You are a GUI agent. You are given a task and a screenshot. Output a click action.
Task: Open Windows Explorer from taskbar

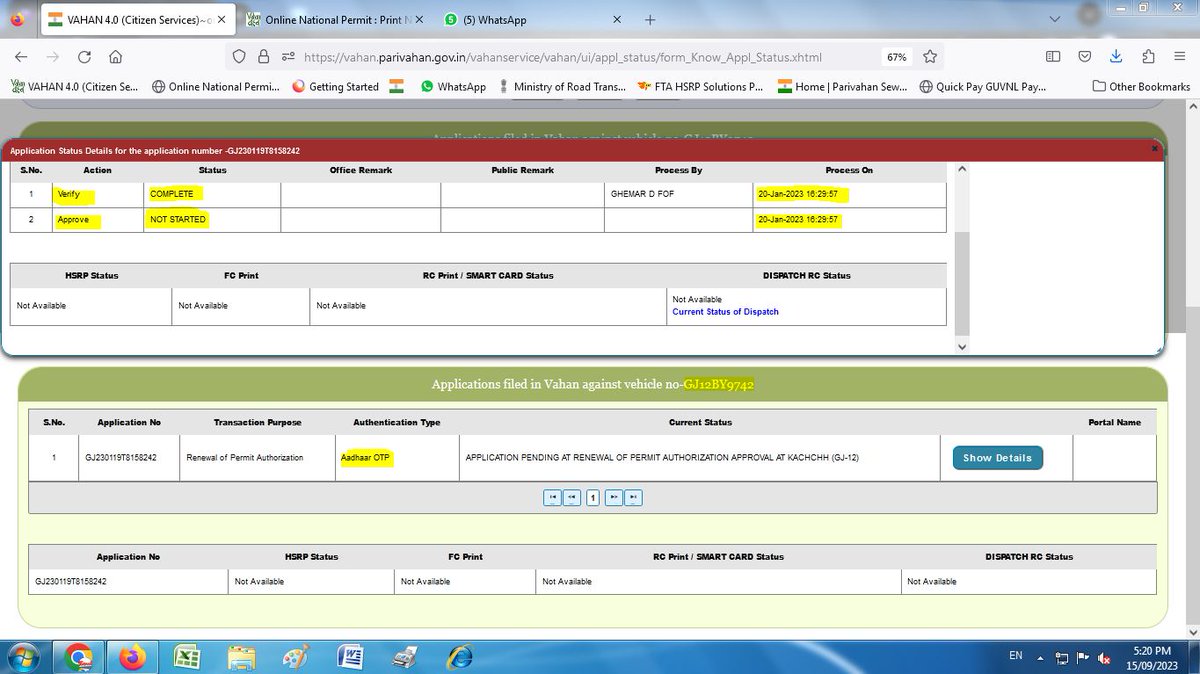241,657
